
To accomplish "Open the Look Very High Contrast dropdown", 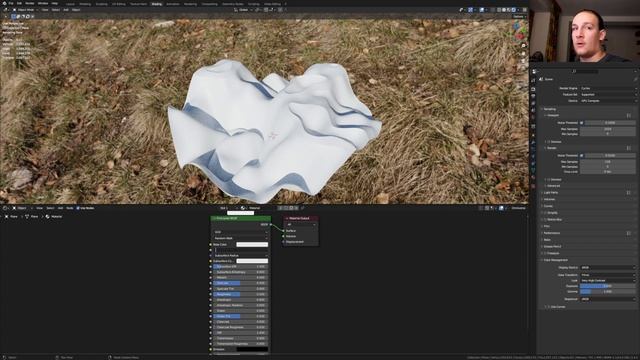I will 608,281.
